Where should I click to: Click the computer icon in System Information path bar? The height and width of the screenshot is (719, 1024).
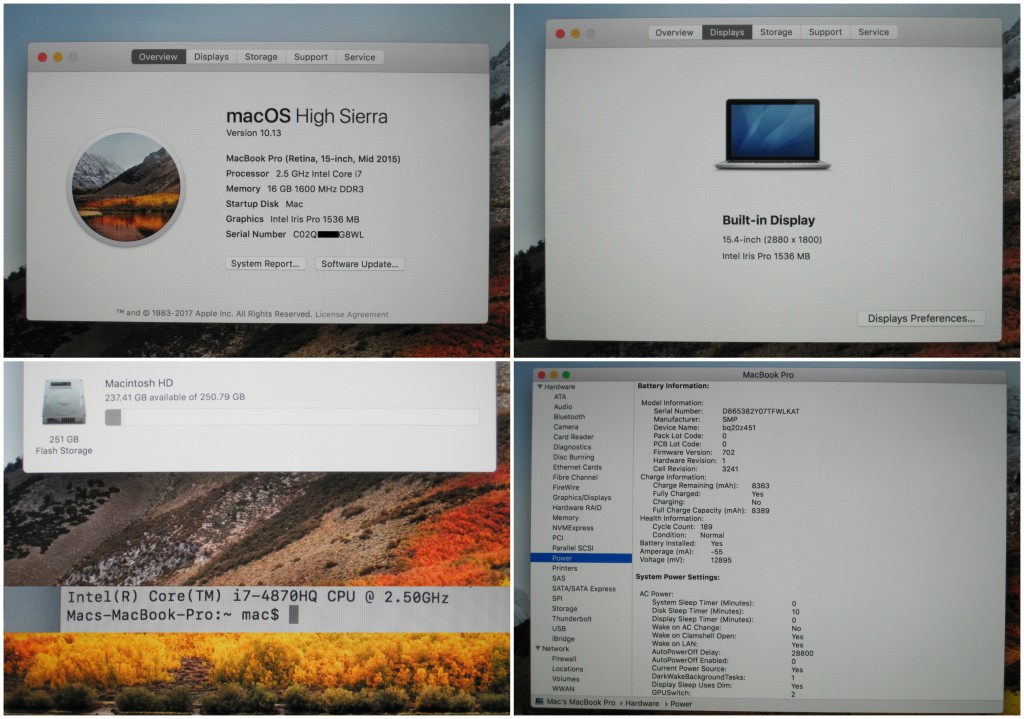pyautogui.click(x=539, y=702)
